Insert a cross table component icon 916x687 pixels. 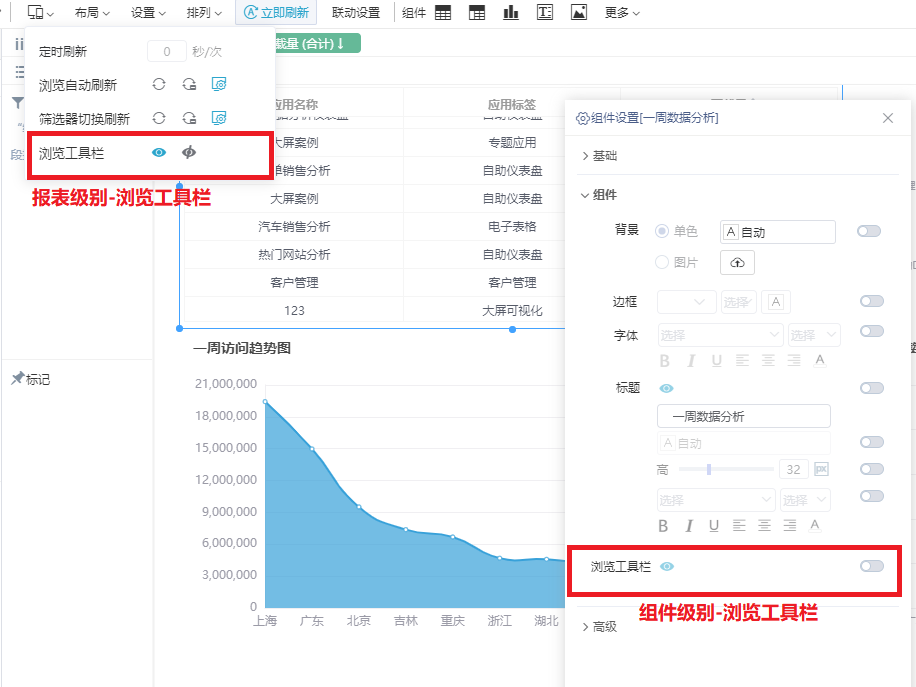(x=477, y=12)
